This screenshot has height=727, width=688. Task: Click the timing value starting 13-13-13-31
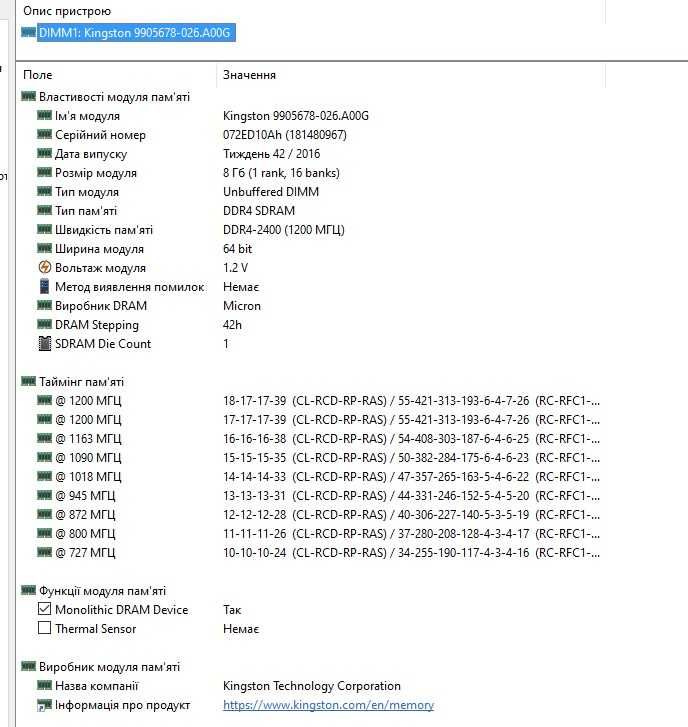[x=411, y=496]
